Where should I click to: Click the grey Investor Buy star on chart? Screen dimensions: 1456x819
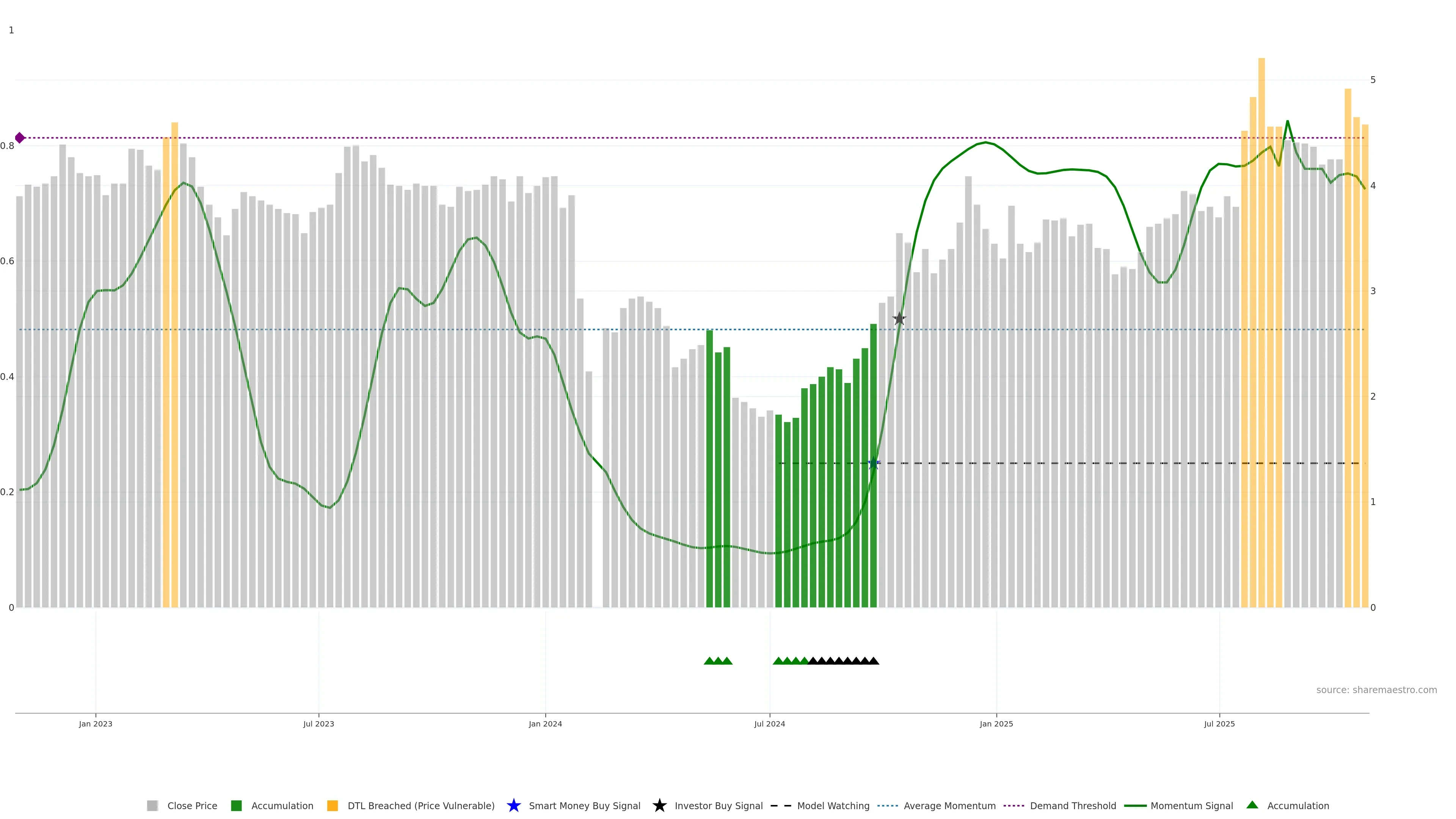899,319
